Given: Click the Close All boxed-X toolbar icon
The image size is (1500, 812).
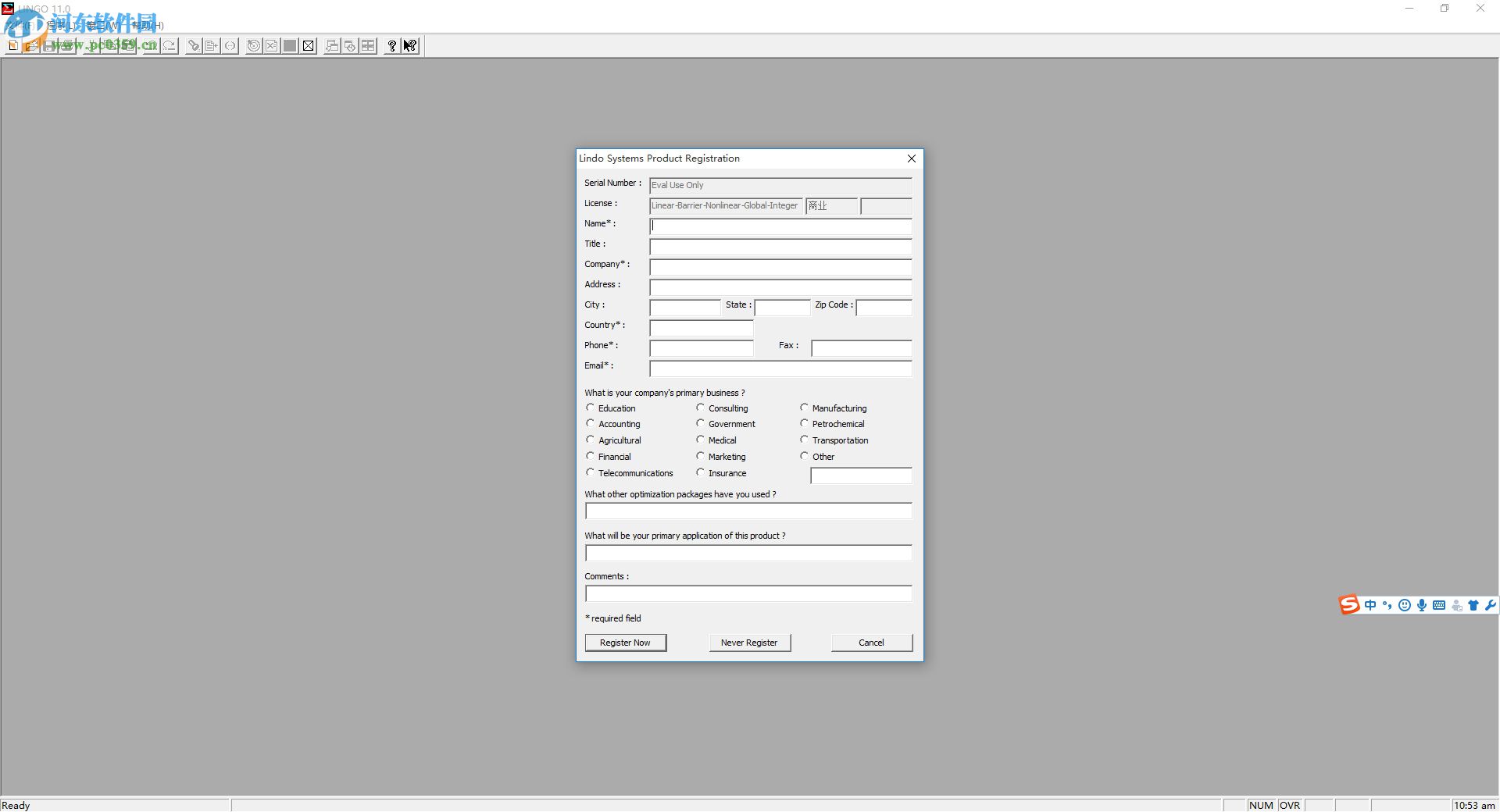Looking at the screenshot, I should pyautogui.click(x=309, y=46).
